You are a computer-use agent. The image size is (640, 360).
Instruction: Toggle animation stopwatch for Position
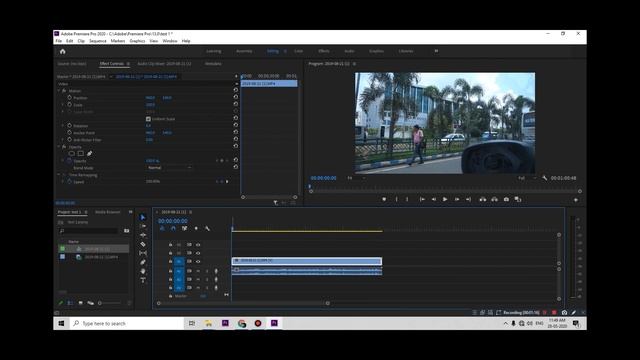69,98
